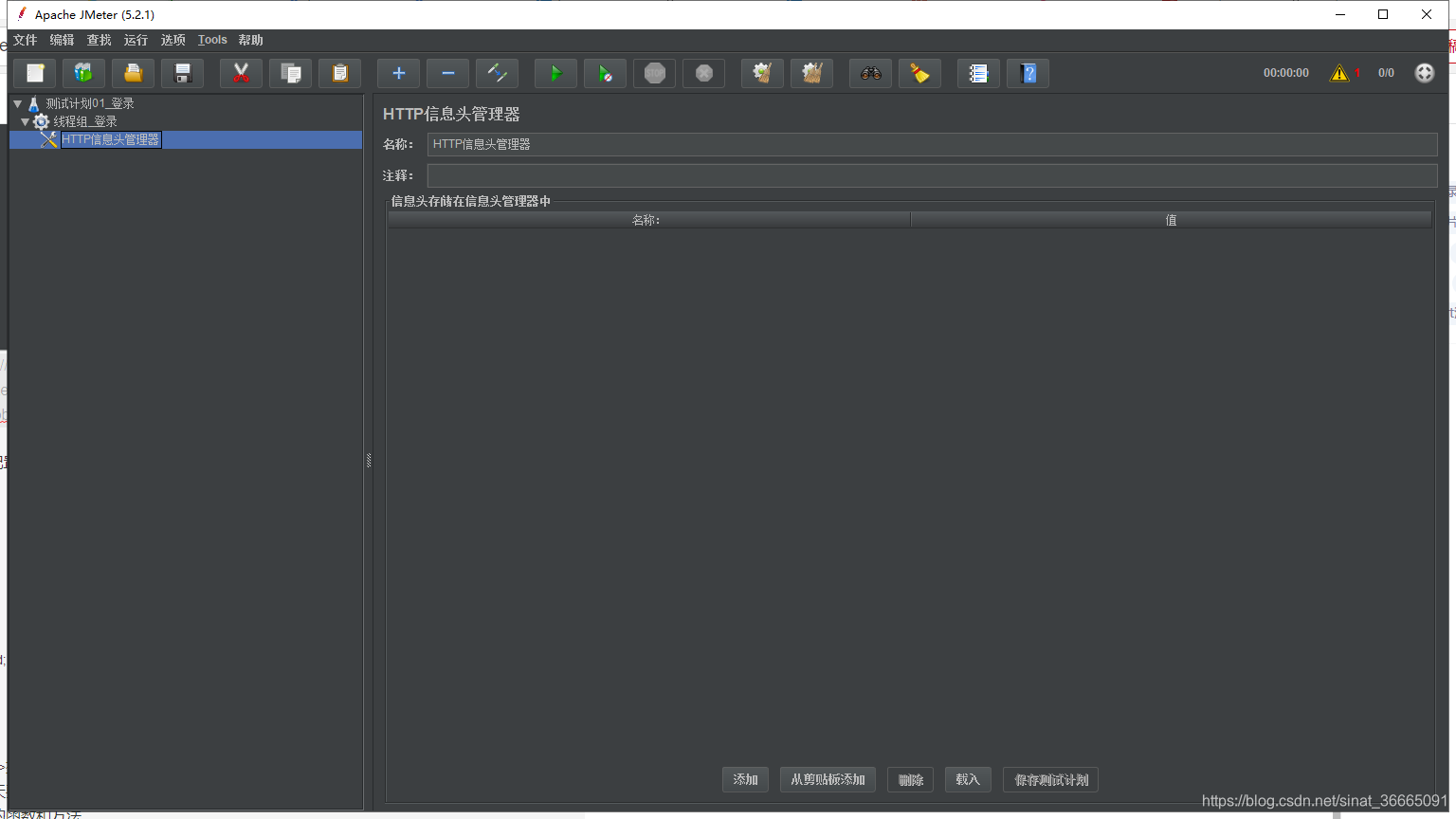
Task: Open Help with question mark icon
Action: [x=1028, y=73]
